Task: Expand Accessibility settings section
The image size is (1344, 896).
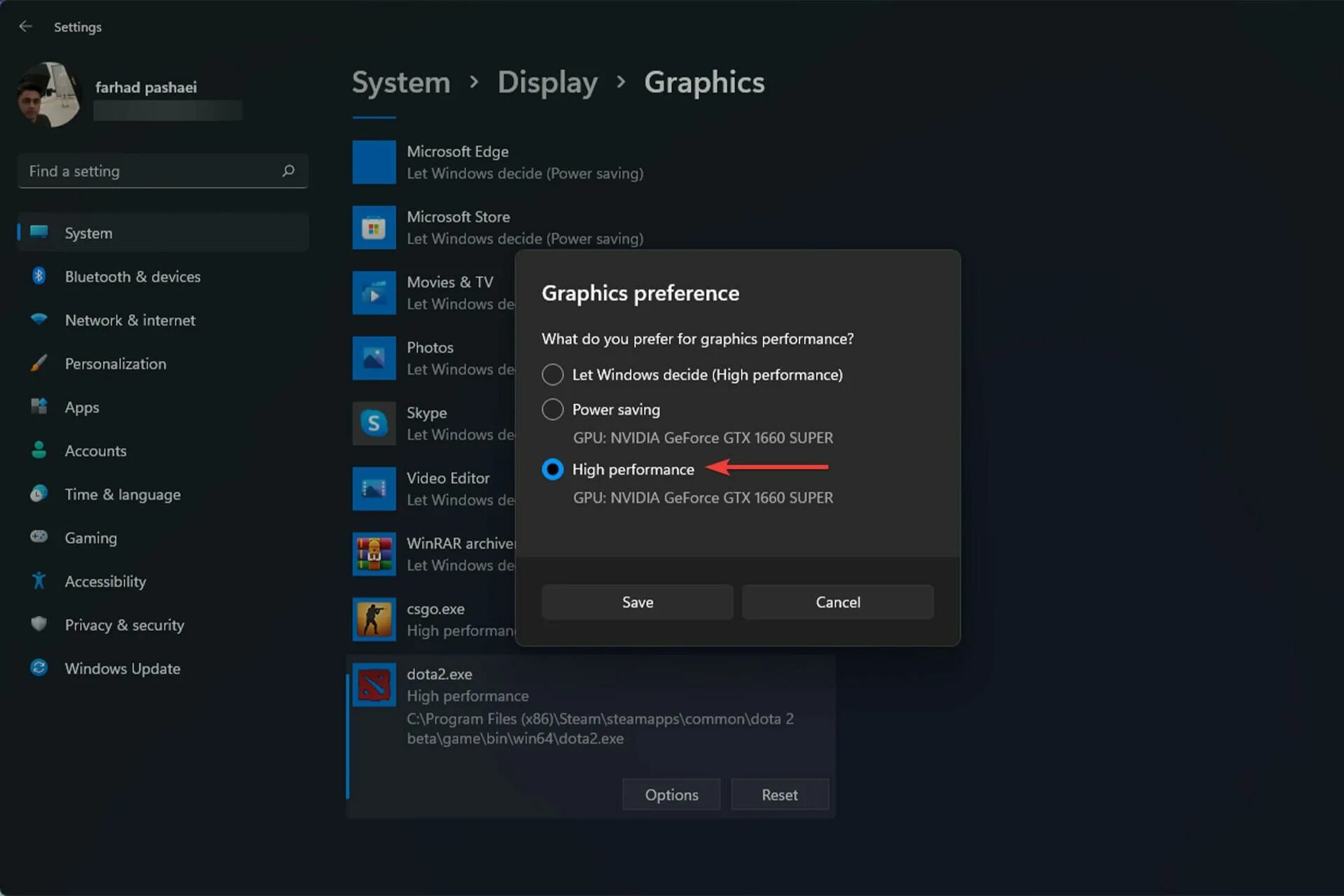Action: (x=105, y=581)
